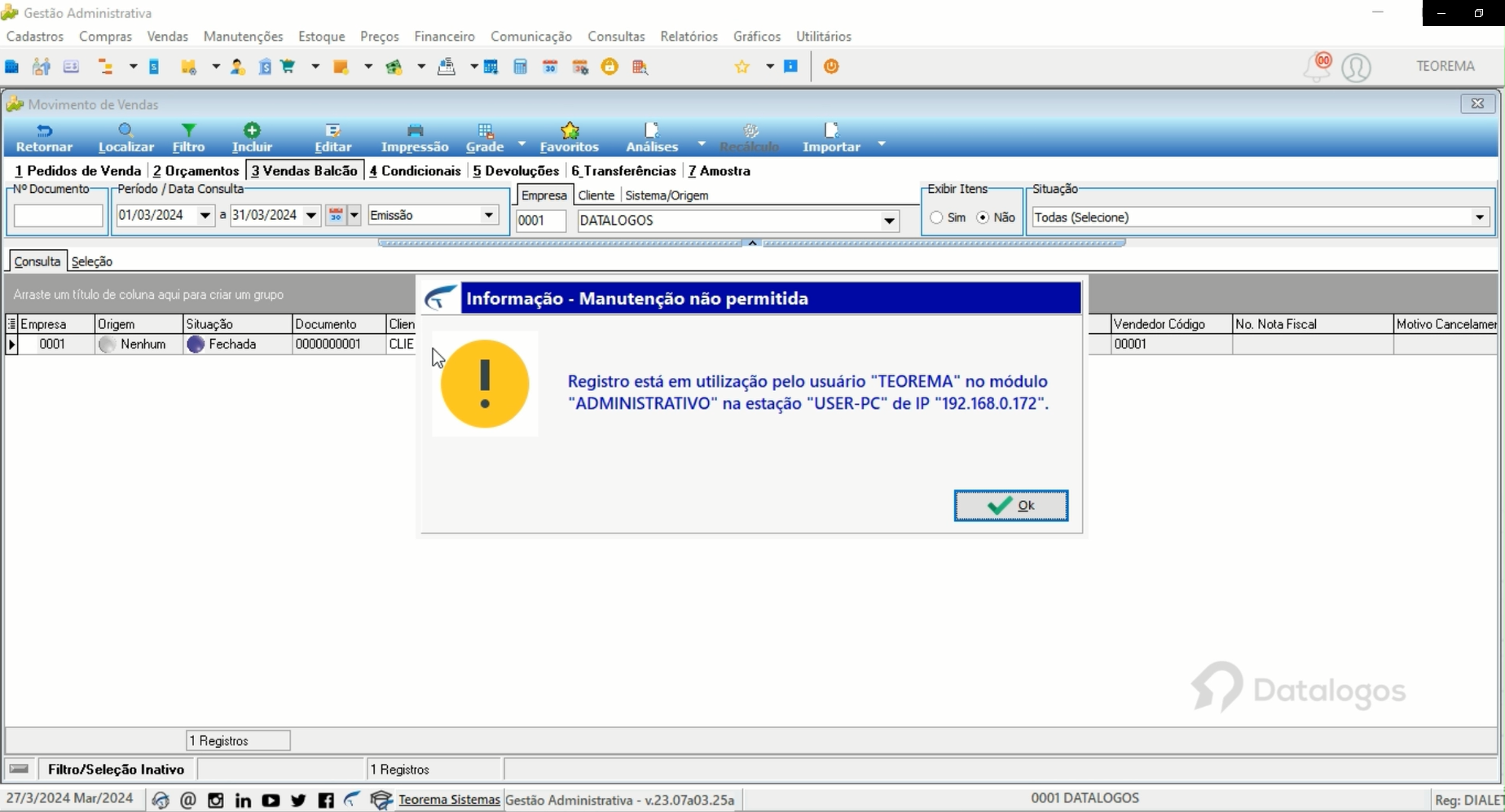
Task: Click the shopping cart toolbar icon
Action: click(288, 67)
